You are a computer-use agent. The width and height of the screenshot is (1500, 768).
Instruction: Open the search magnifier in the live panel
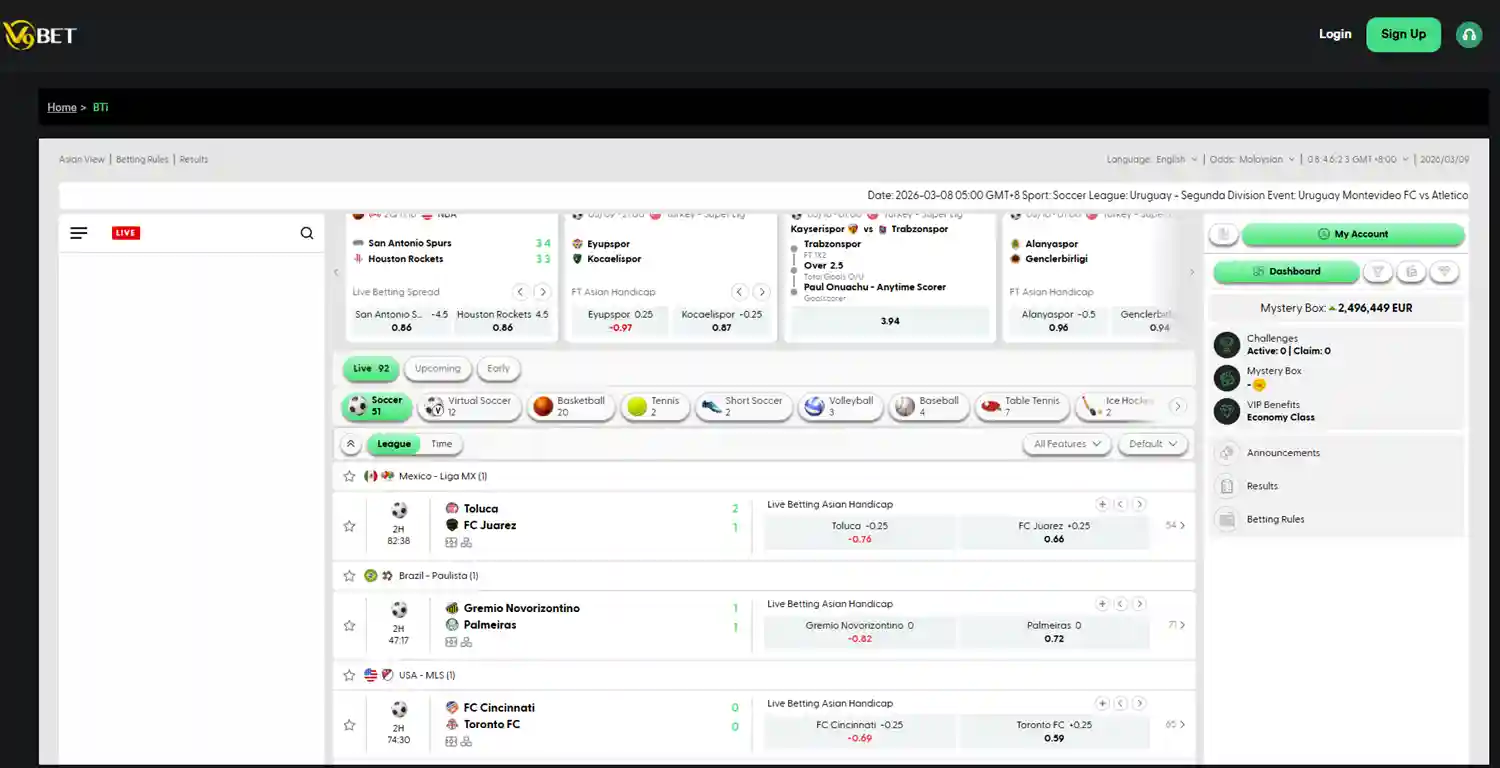[x=306, y=232]
